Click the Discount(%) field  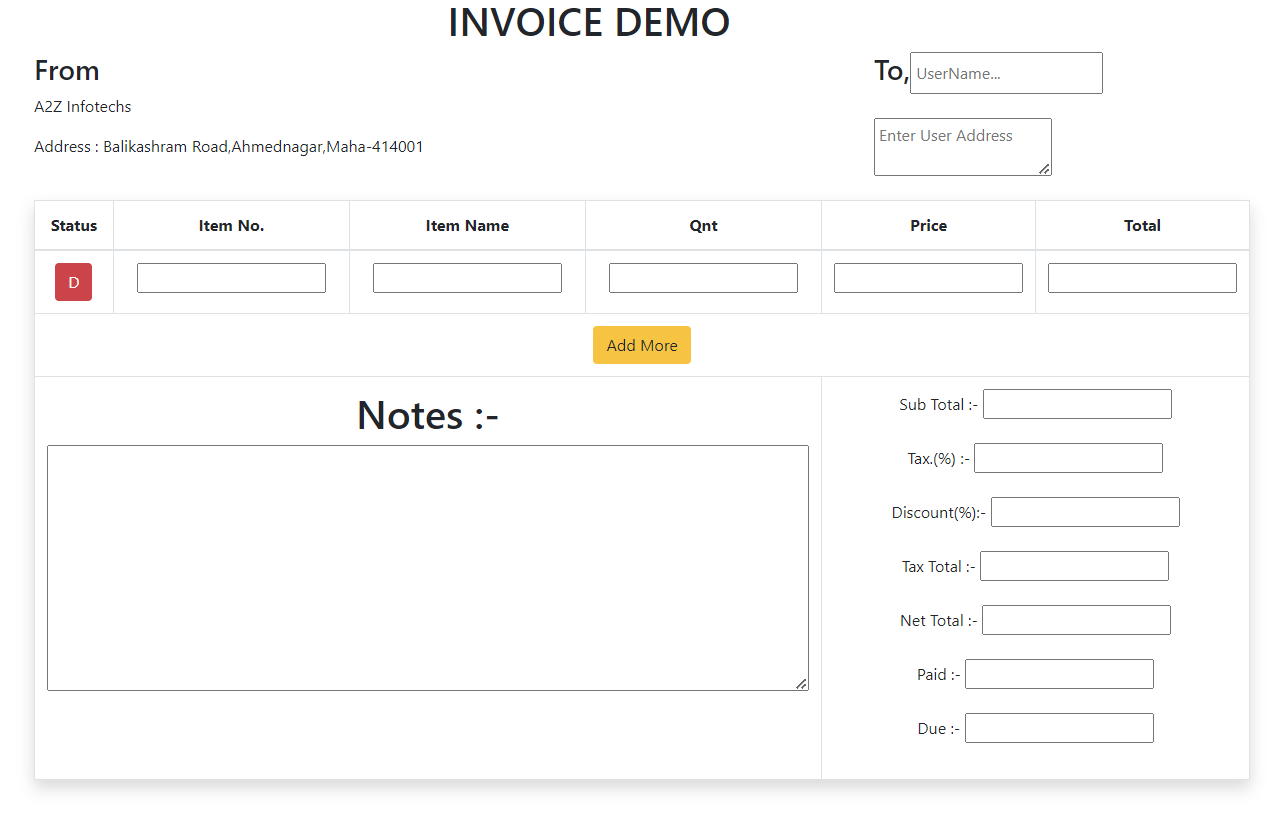tap(1085, 511)
